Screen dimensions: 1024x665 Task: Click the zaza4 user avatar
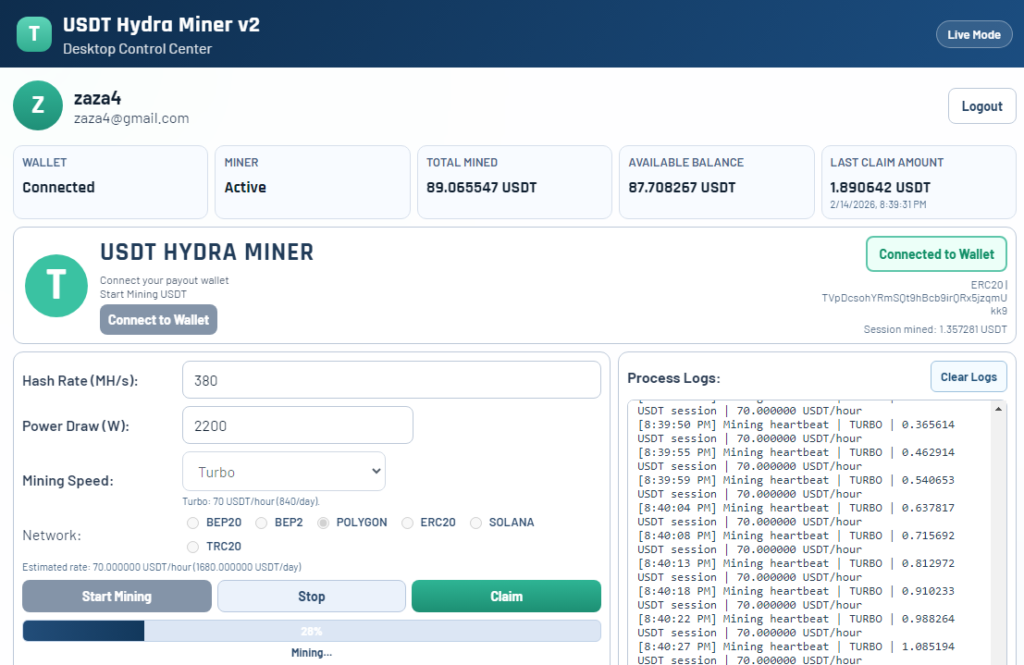pyautogui.click(x=37, y=106)
